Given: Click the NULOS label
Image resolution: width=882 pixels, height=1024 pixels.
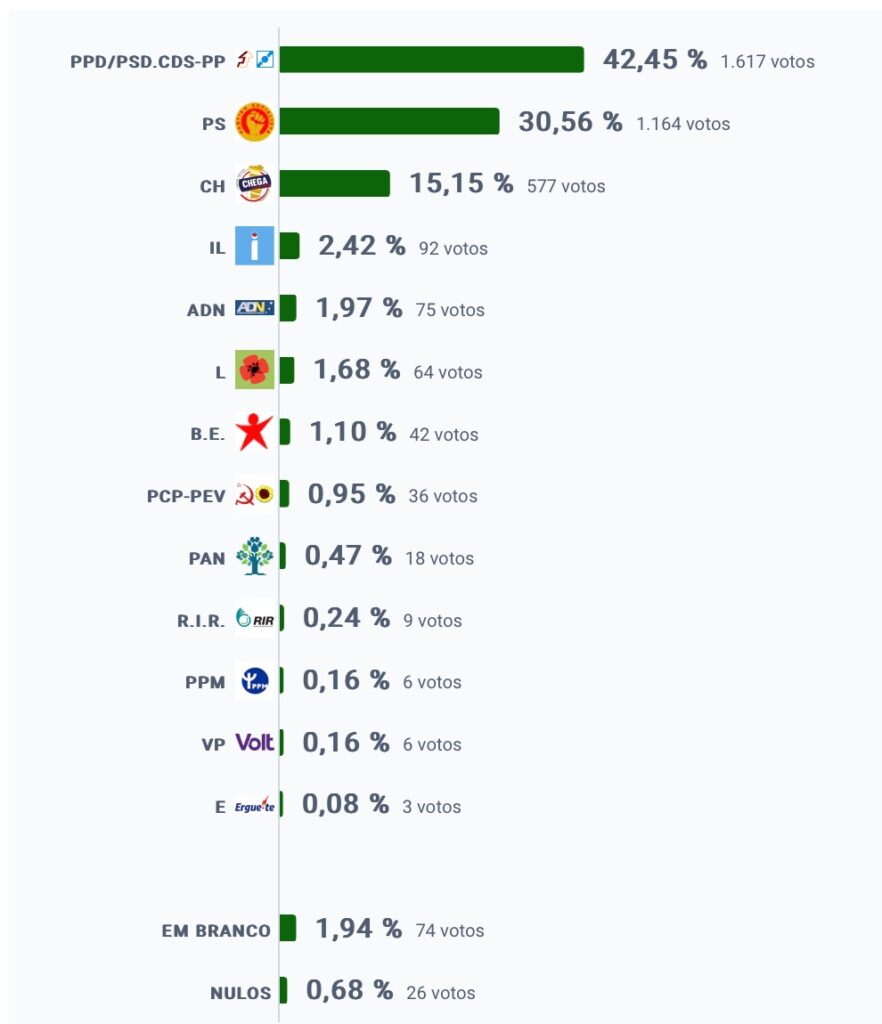Looking at the screenshot, I should click(240, 993).
